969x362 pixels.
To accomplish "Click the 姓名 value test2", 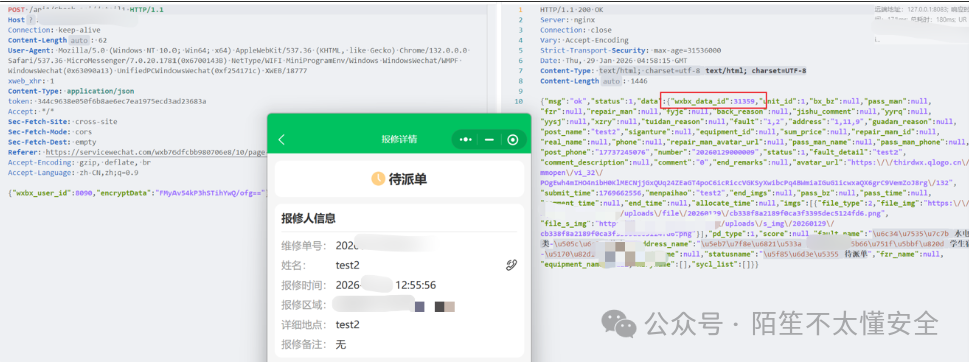I will 347,265.
